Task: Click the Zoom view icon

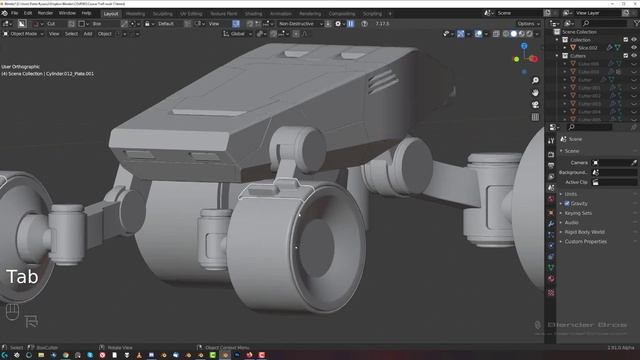Action: (x=535, y=80)
